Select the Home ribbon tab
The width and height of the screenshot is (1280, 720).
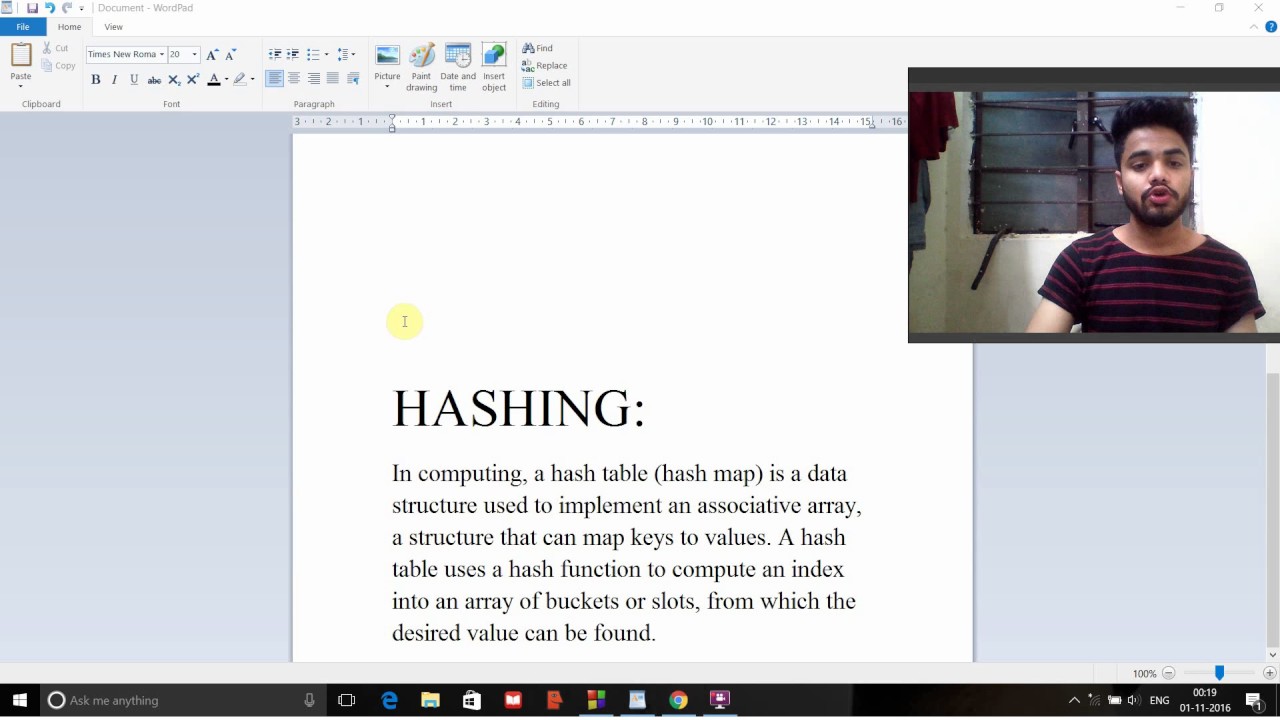pyautogui.click(x=69, y=27)
